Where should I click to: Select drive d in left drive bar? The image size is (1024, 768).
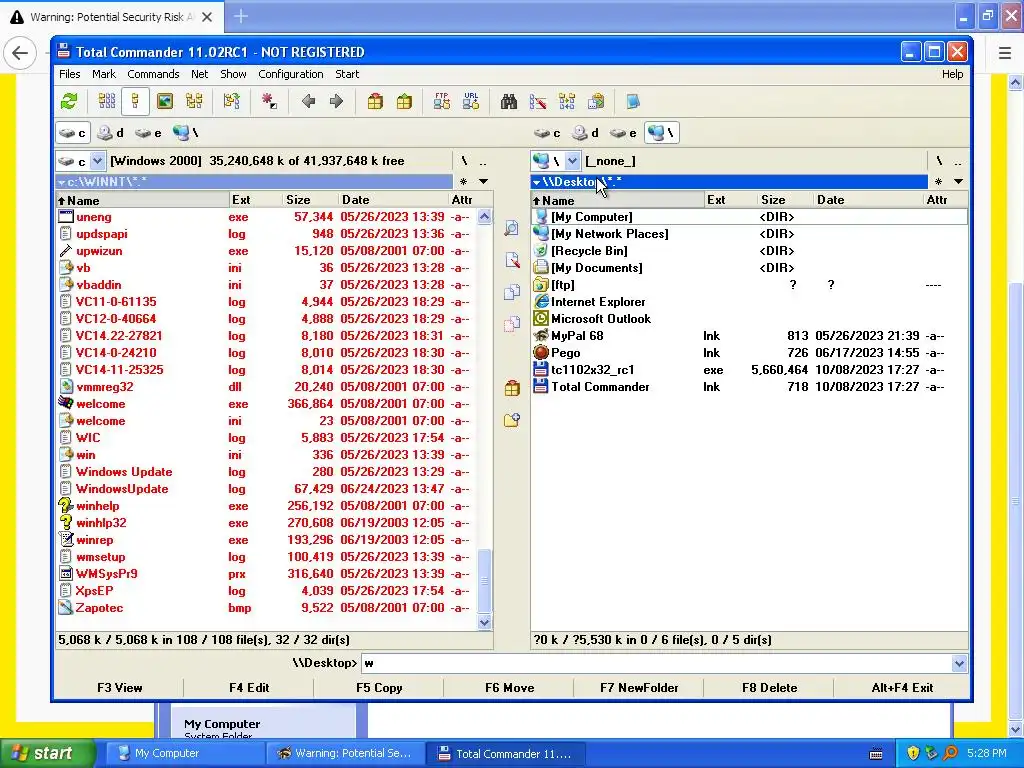click(110, 133)
